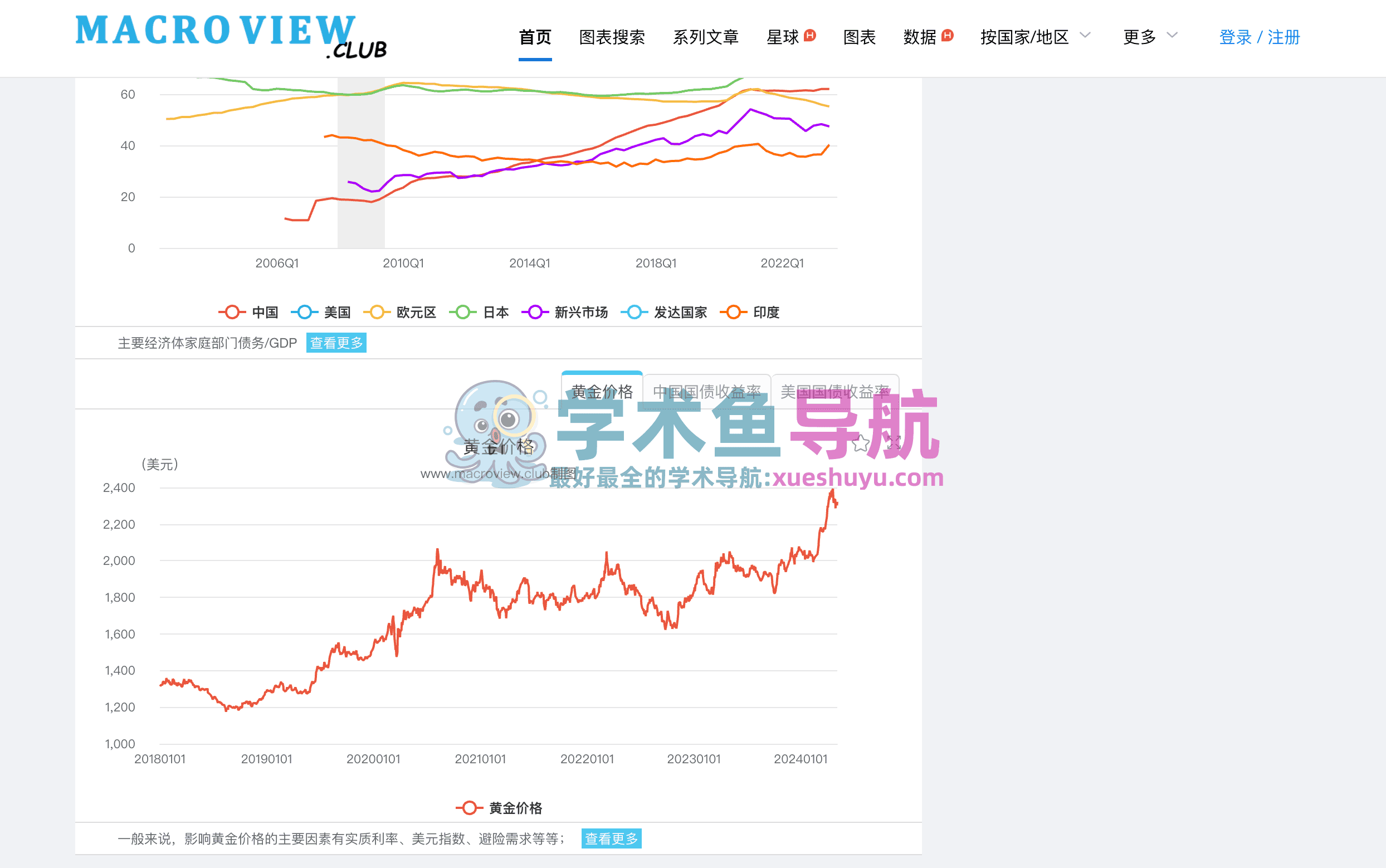Expand the gold price chart to fullscreen

(894, 442)
